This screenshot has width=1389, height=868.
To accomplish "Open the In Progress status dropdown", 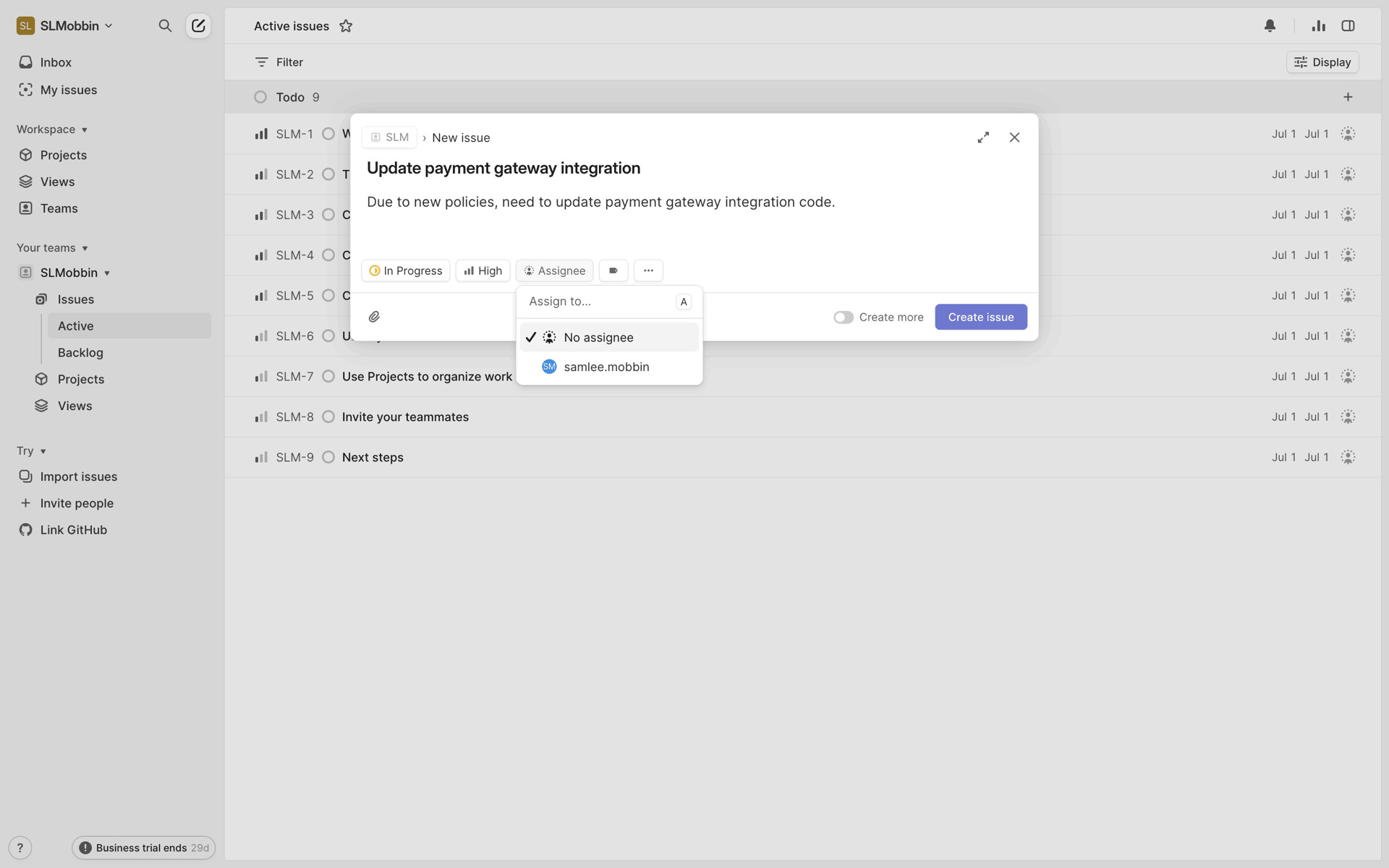I will [x=406, y=271].
